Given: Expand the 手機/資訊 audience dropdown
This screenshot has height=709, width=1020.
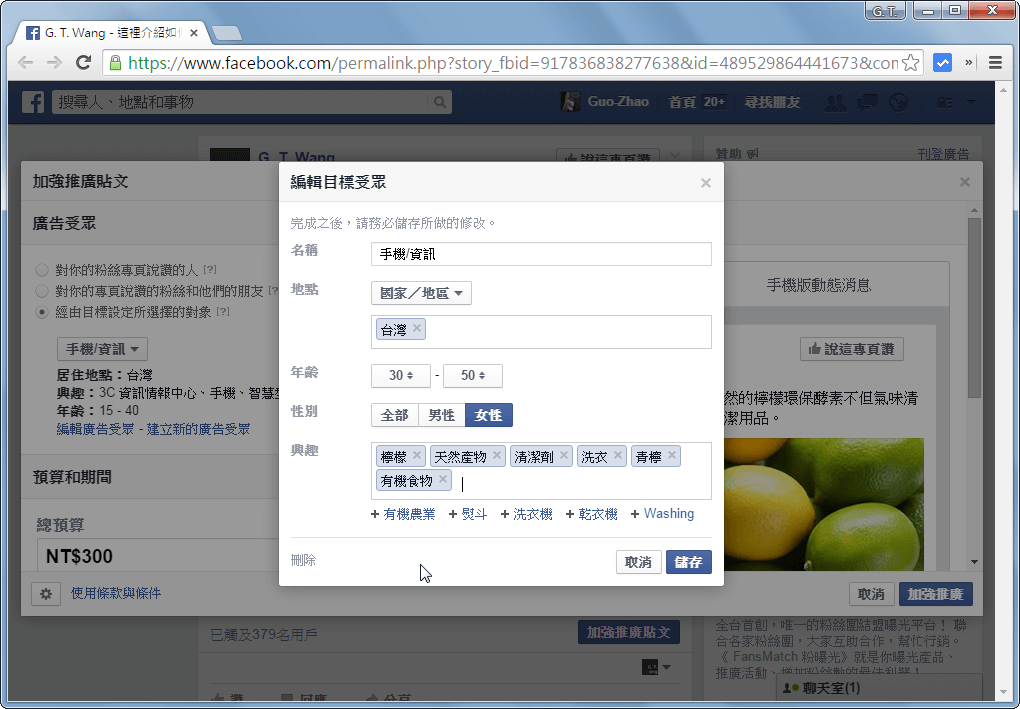Looking at the screenshot, I should point(101,349).
